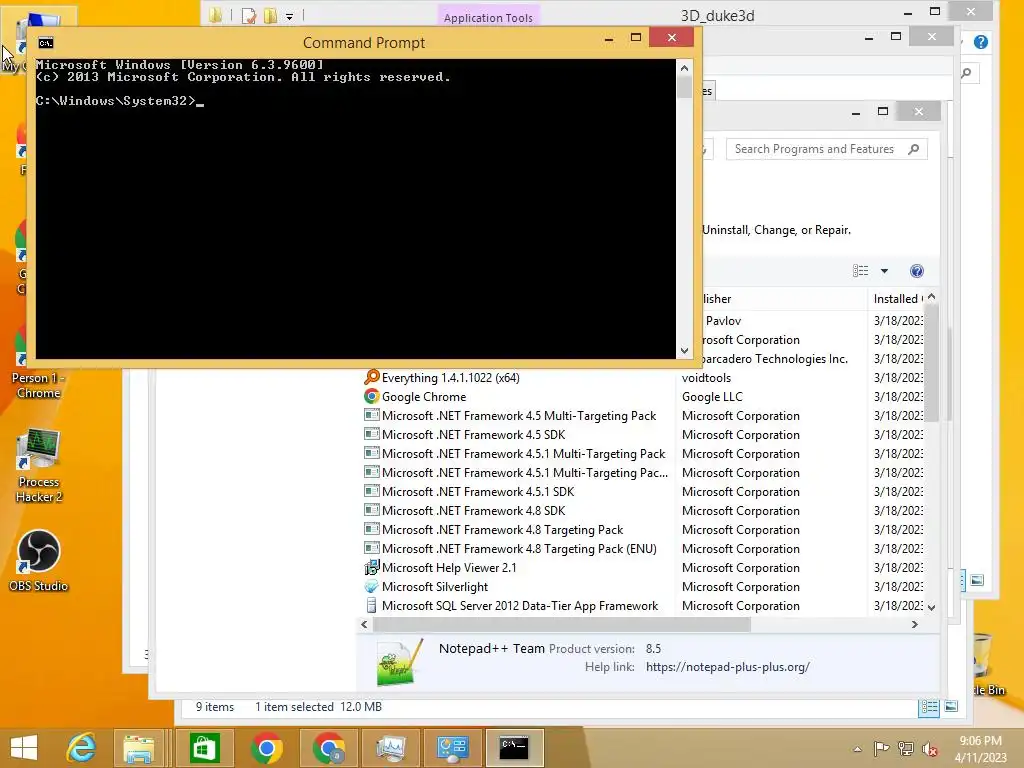Select the Microsoft Silverlight entry
1024x768 pixels.
point(435,586)
